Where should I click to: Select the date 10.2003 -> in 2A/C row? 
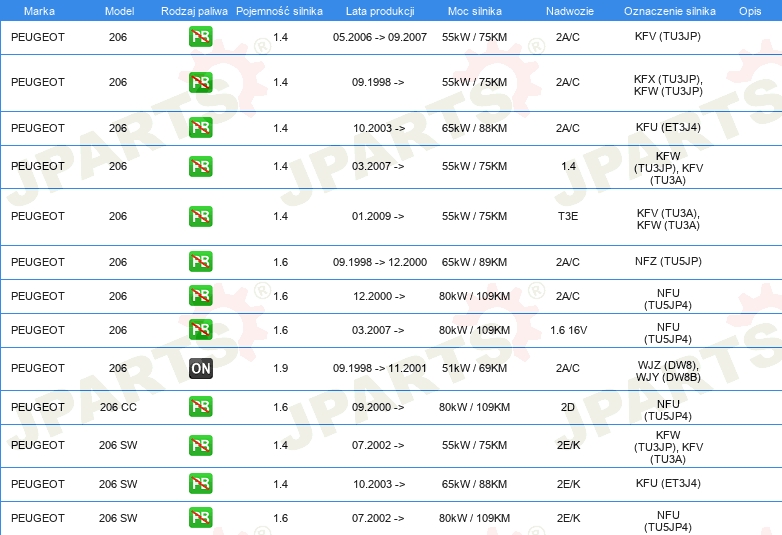tap(379, 128)
